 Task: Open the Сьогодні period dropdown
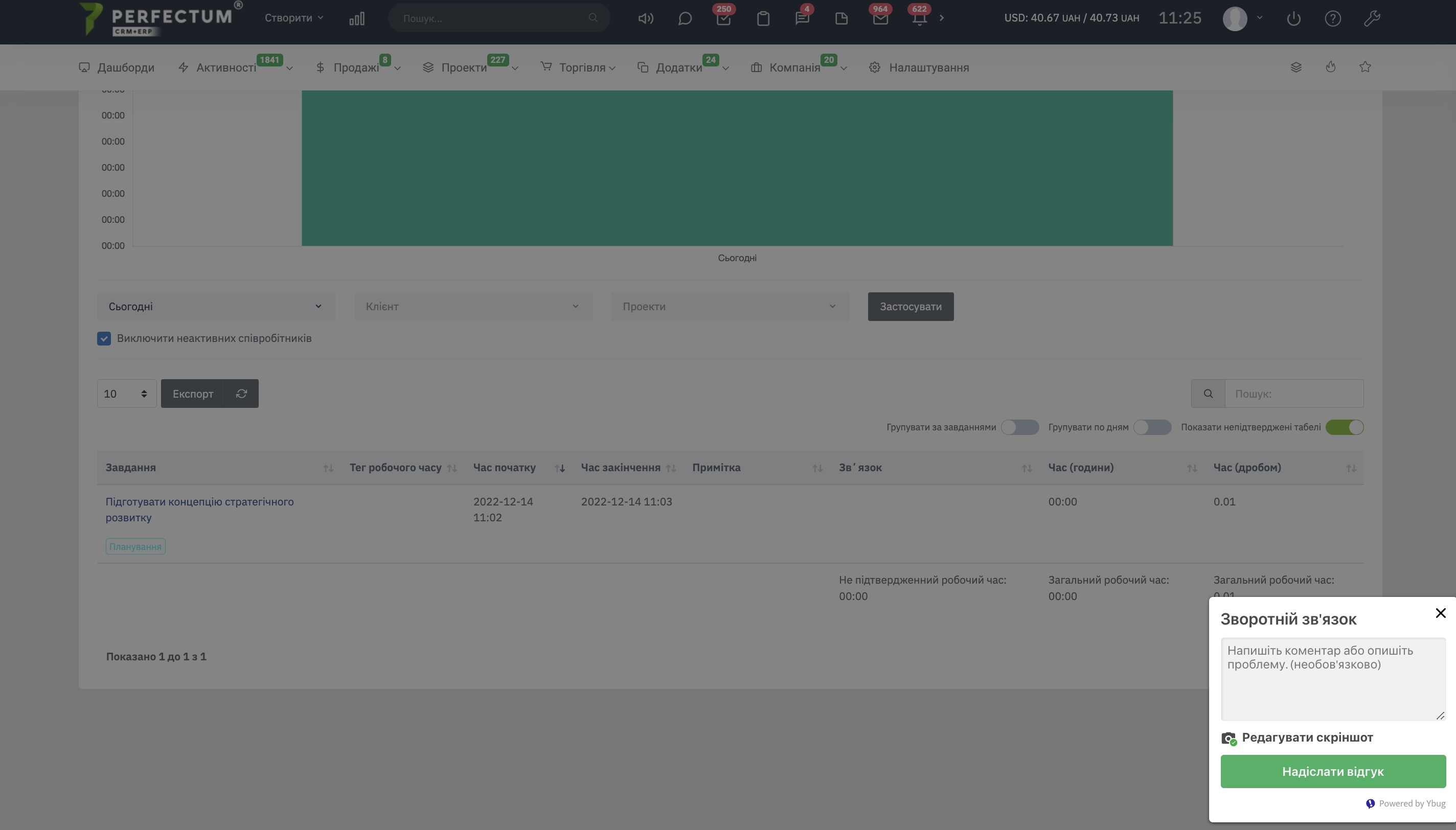[x=216, y=307]
